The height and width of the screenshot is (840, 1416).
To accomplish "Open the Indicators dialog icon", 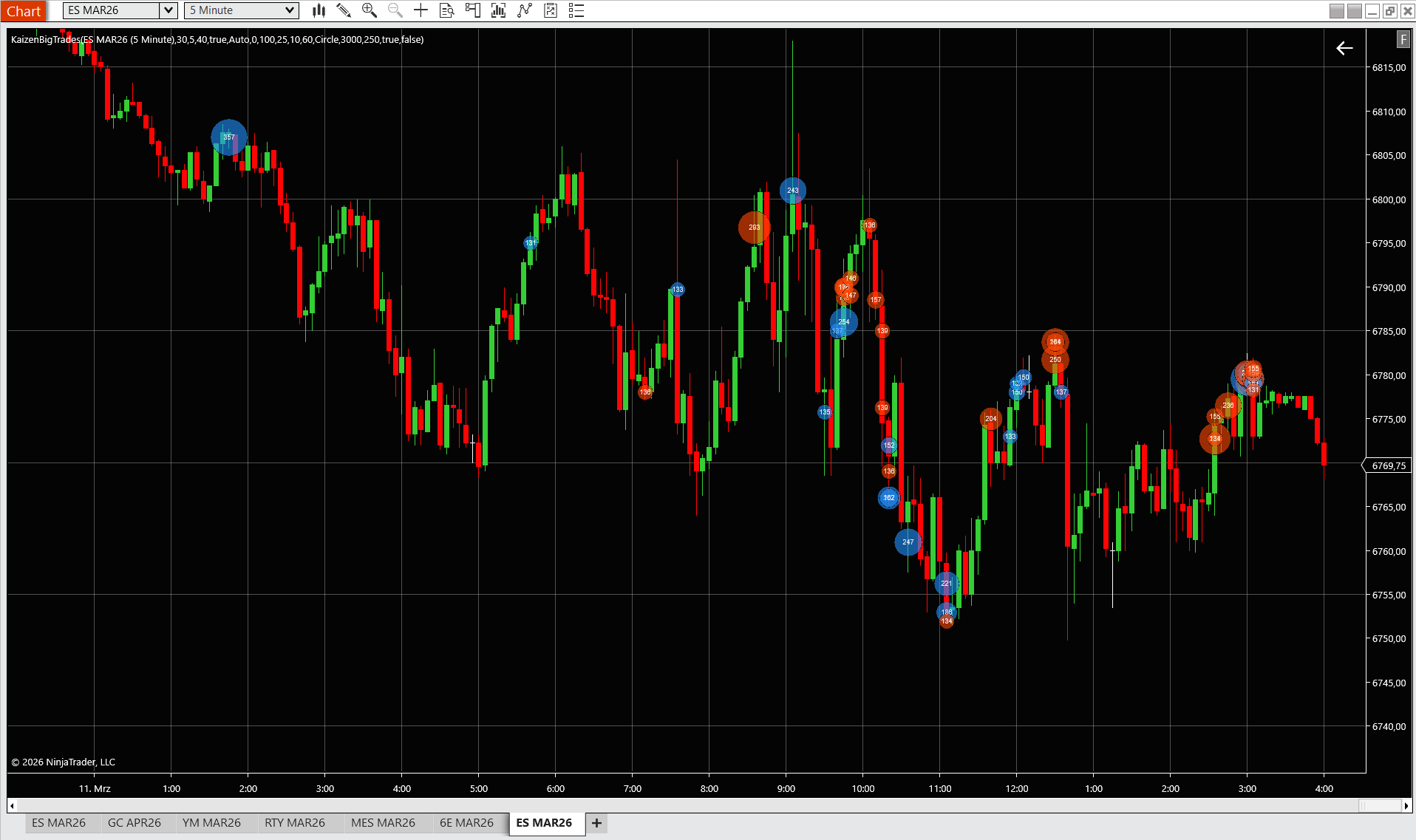I will tap(498, 10).
